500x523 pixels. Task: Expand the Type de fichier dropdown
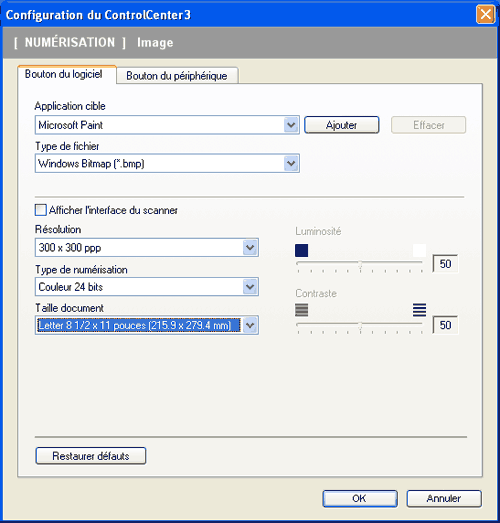click(x=291, y=163)
